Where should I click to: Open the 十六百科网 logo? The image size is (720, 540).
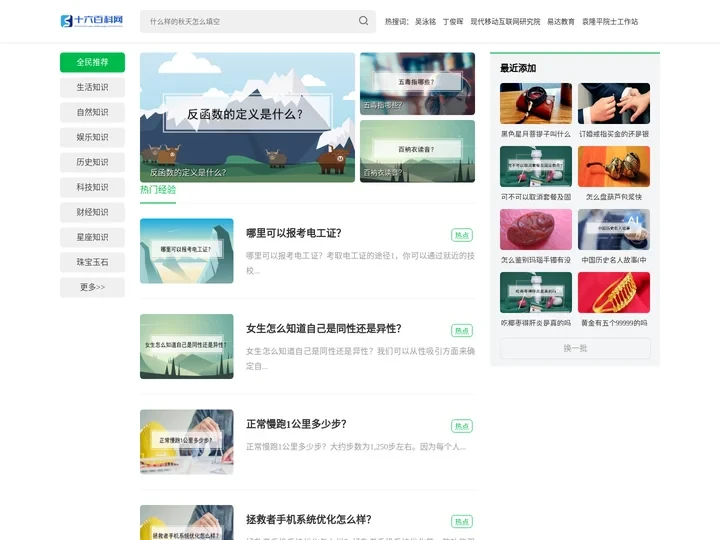92,21
